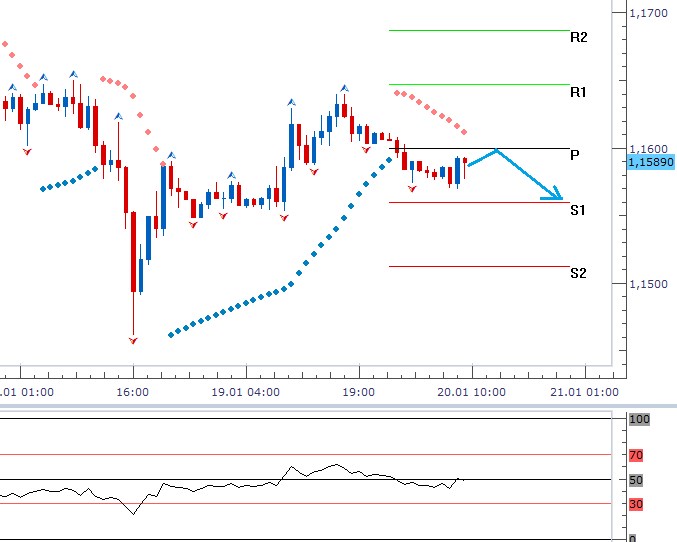Select the R1 resistance level label
Screen dimensions: 677x542
[578, 92]
